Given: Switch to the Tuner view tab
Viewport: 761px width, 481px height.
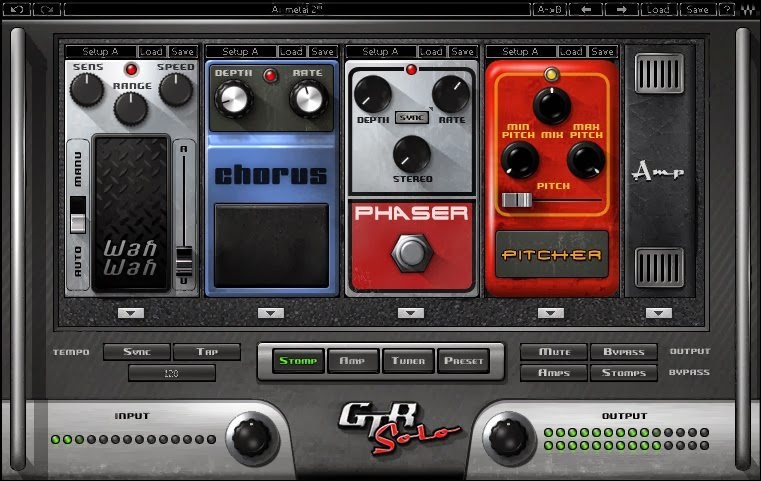Looking at the screenshot, I should [x=408, y=361].
